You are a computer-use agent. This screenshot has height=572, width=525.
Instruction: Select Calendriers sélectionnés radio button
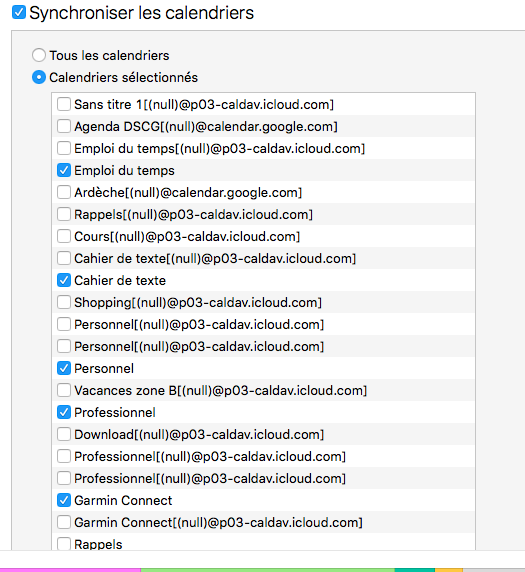(x=39, y=77)
